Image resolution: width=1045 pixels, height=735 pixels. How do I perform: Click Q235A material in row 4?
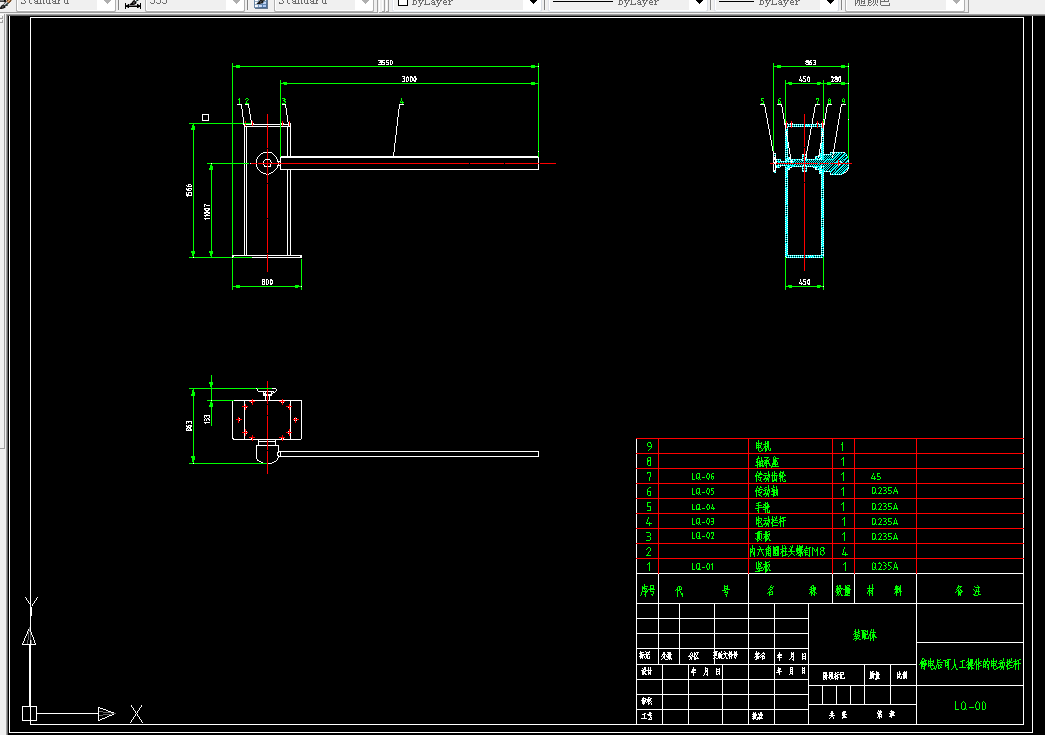point(884,521)
